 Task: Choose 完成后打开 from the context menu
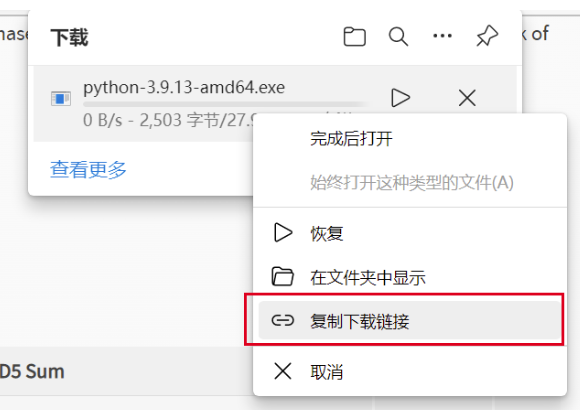tap(410, 139)
